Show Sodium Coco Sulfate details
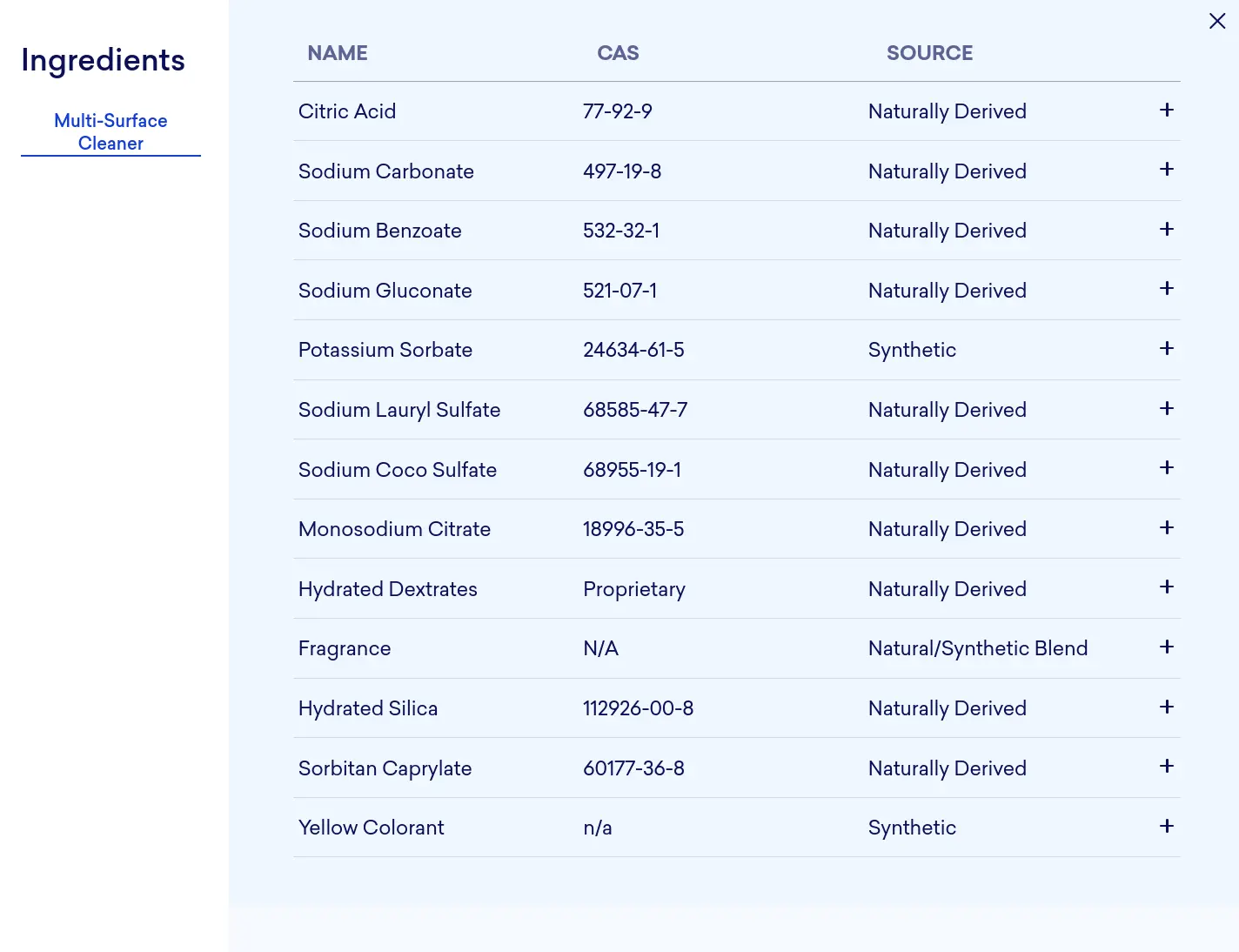This screenshot has width=1239, height=952. [x=1167, y=468]
